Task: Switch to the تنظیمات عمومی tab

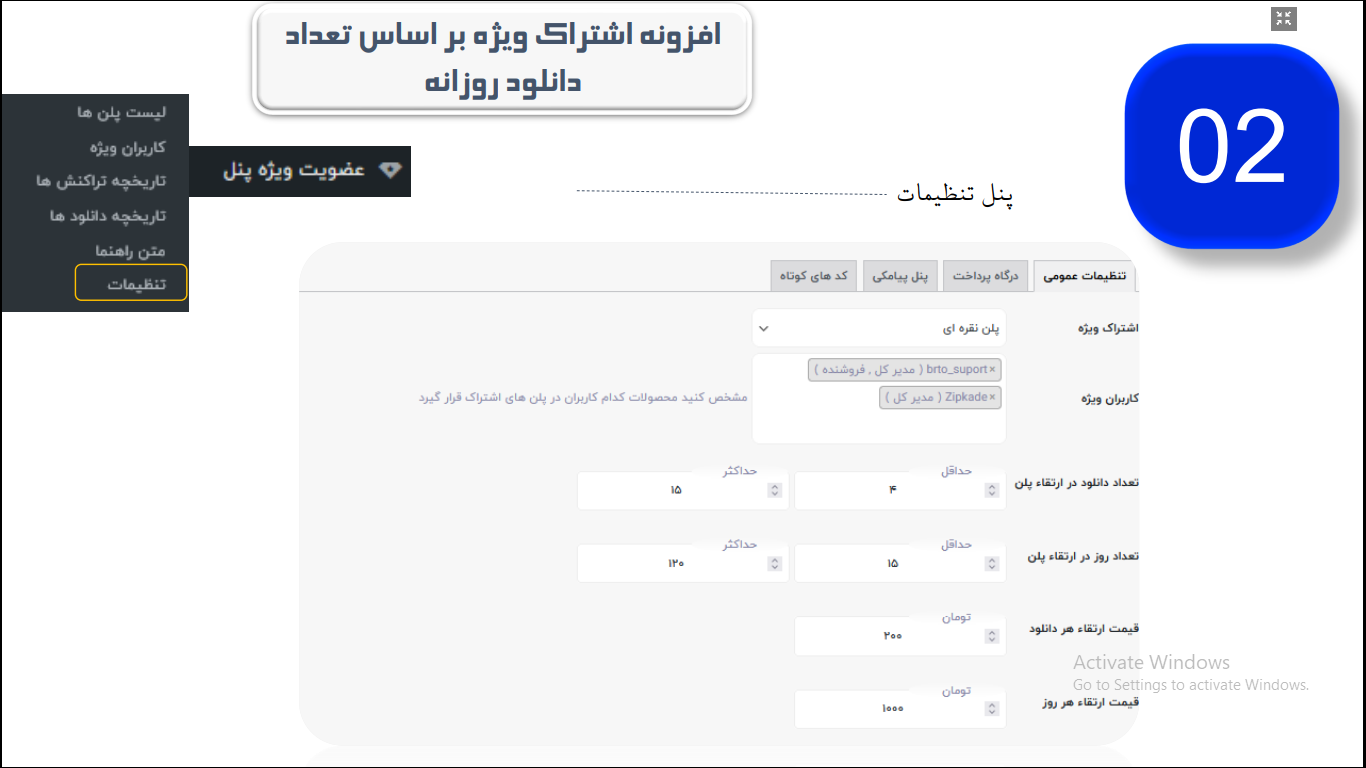Action: pos(1085,277)
